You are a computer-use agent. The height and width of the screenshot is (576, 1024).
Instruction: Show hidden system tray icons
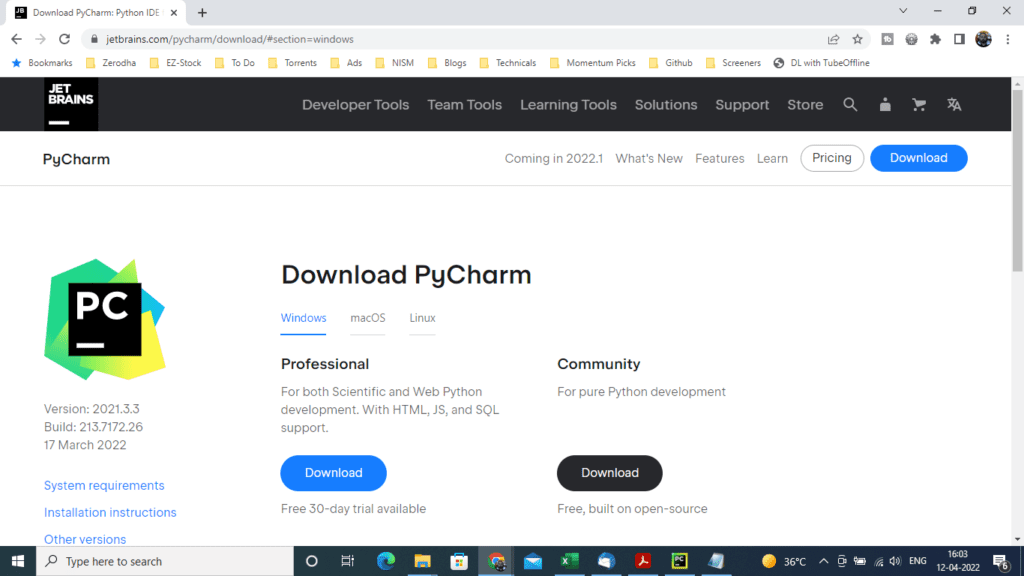824,561
